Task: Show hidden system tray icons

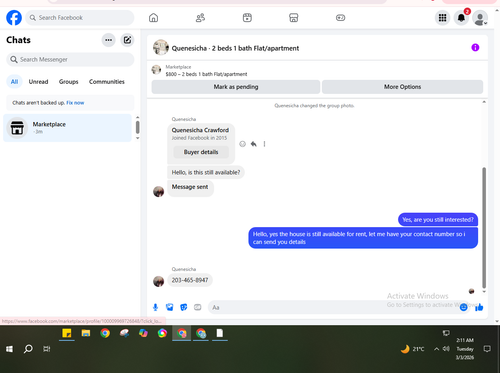Action: [x=436, y=349]
